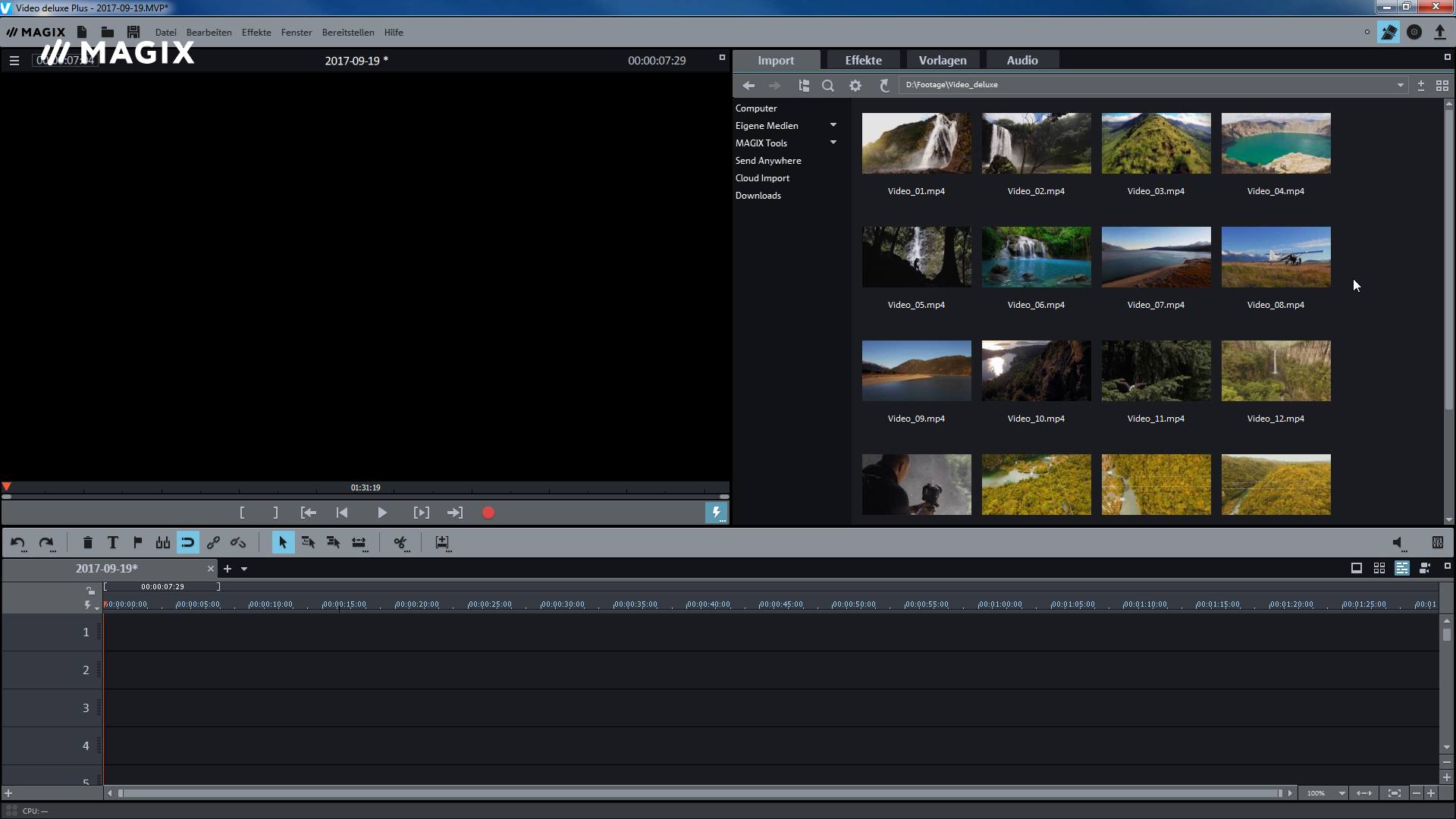The height and width of the screenshot is (819, 1456).
Task: Switch to the Import tab
Action: (x=776, y=60)
